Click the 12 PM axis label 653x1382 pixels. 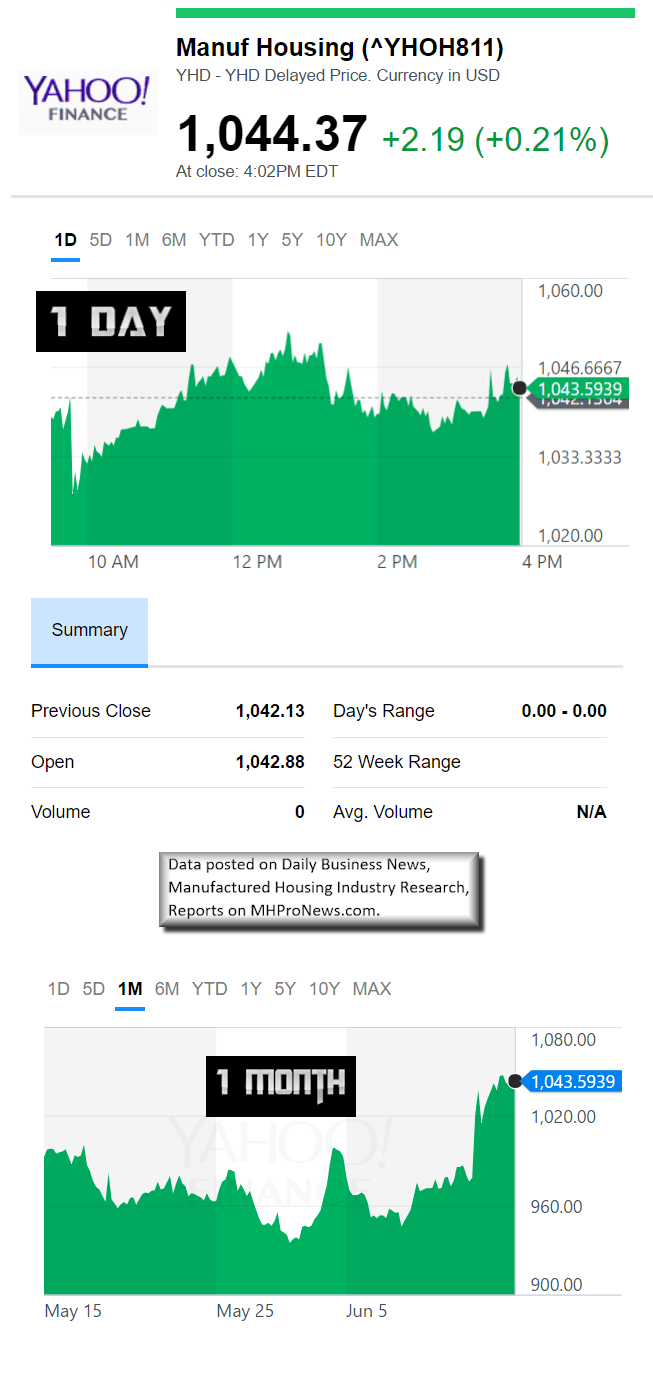pyautogui.click(x=257, y=562)
